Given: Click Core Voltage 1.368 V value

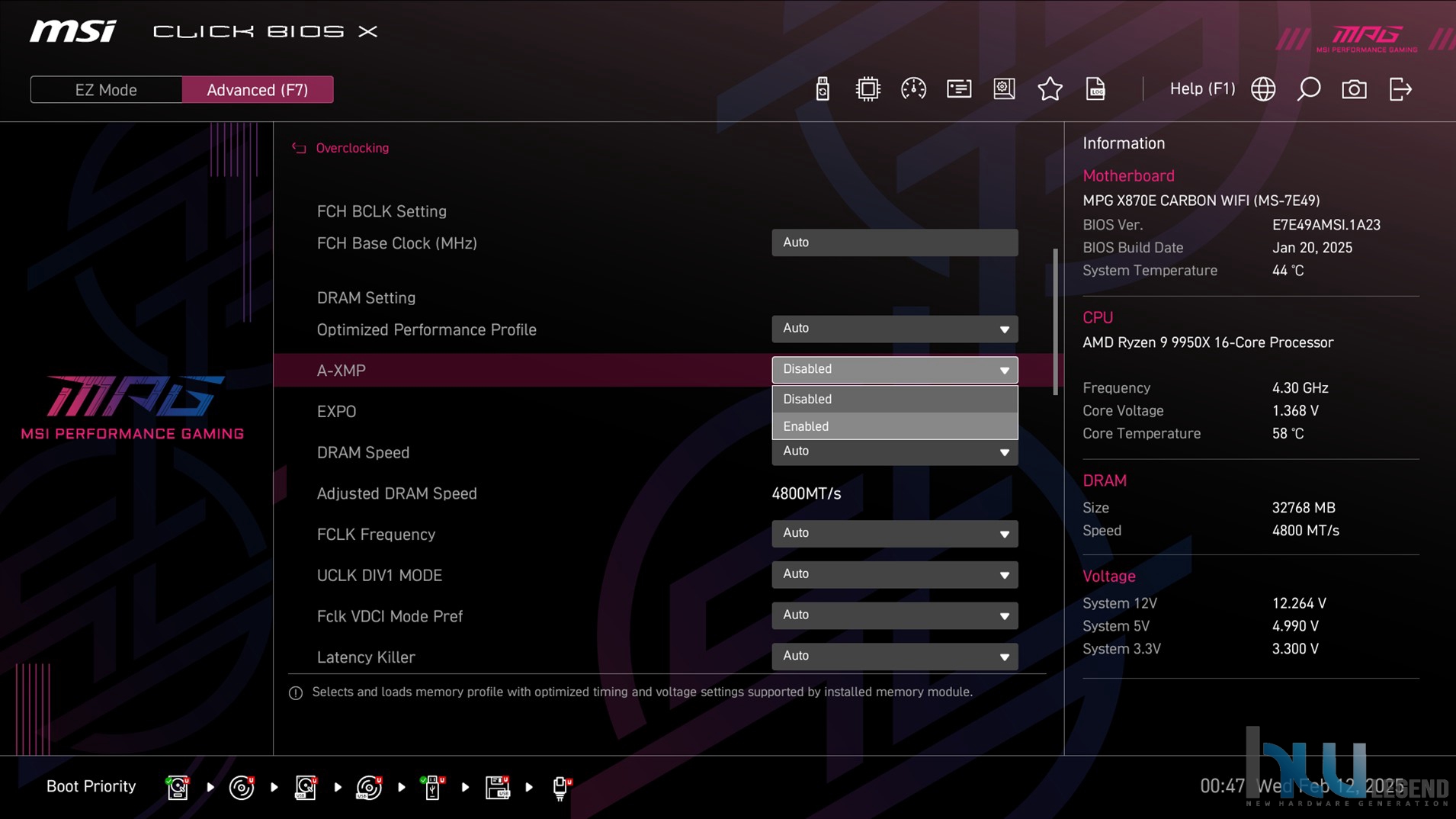Looking at the screenshot, I should point(1294,411).
